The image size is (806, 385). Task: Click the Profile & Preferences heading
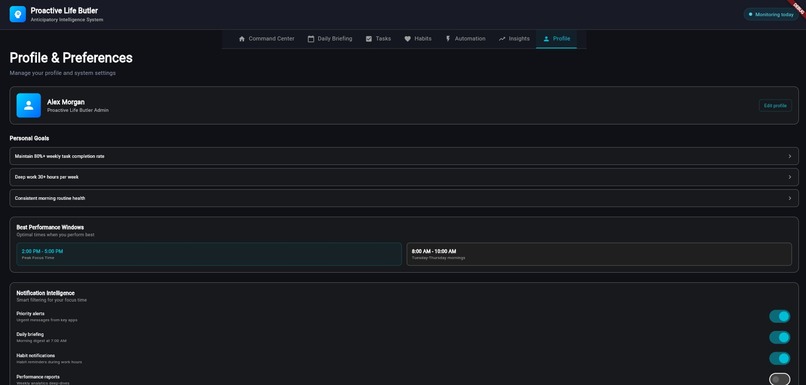coord(71,58)
